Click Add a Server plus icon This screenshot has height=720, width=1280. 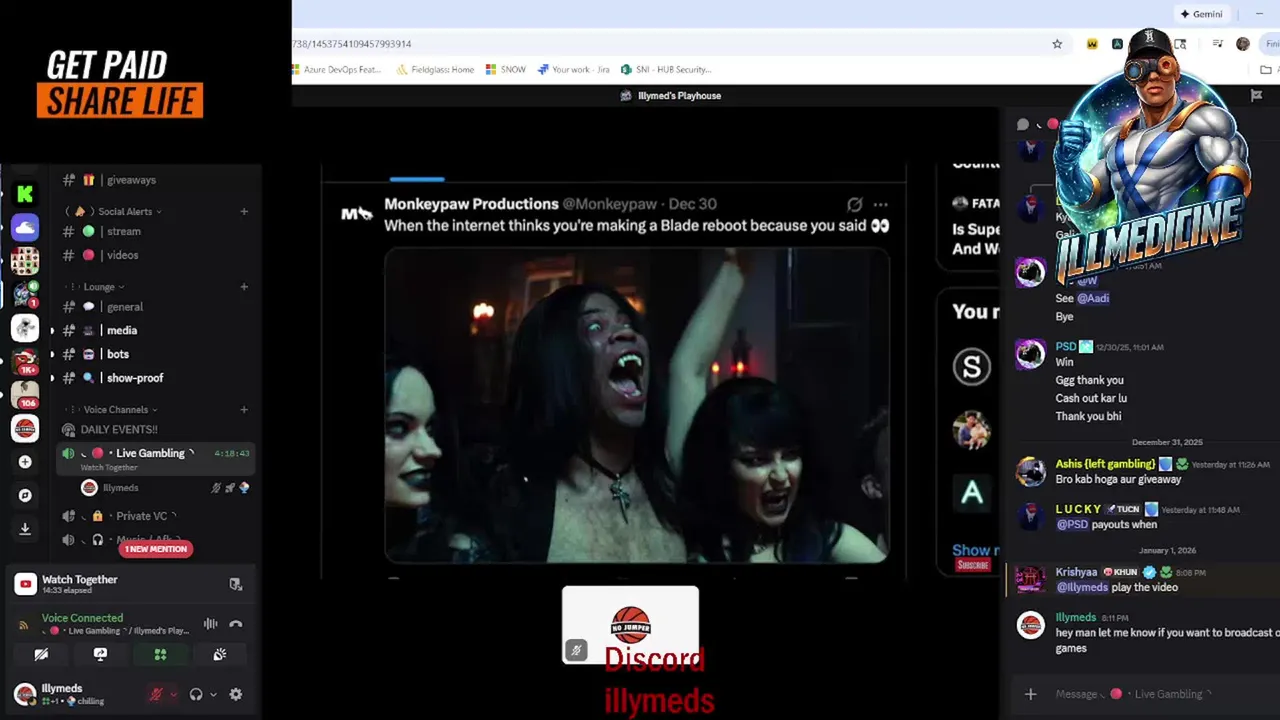25,462
